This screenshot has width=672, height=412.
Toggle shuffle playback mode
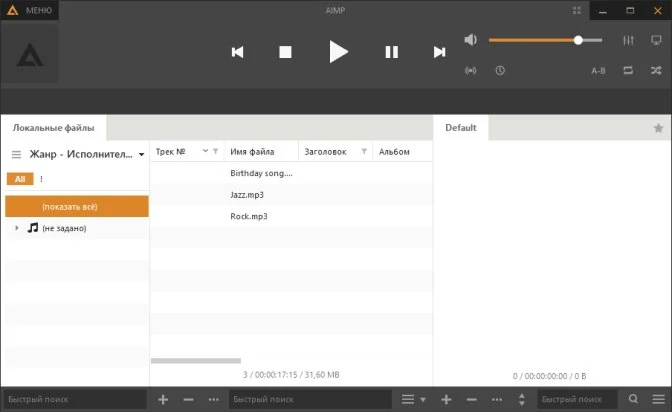[656, 70]
